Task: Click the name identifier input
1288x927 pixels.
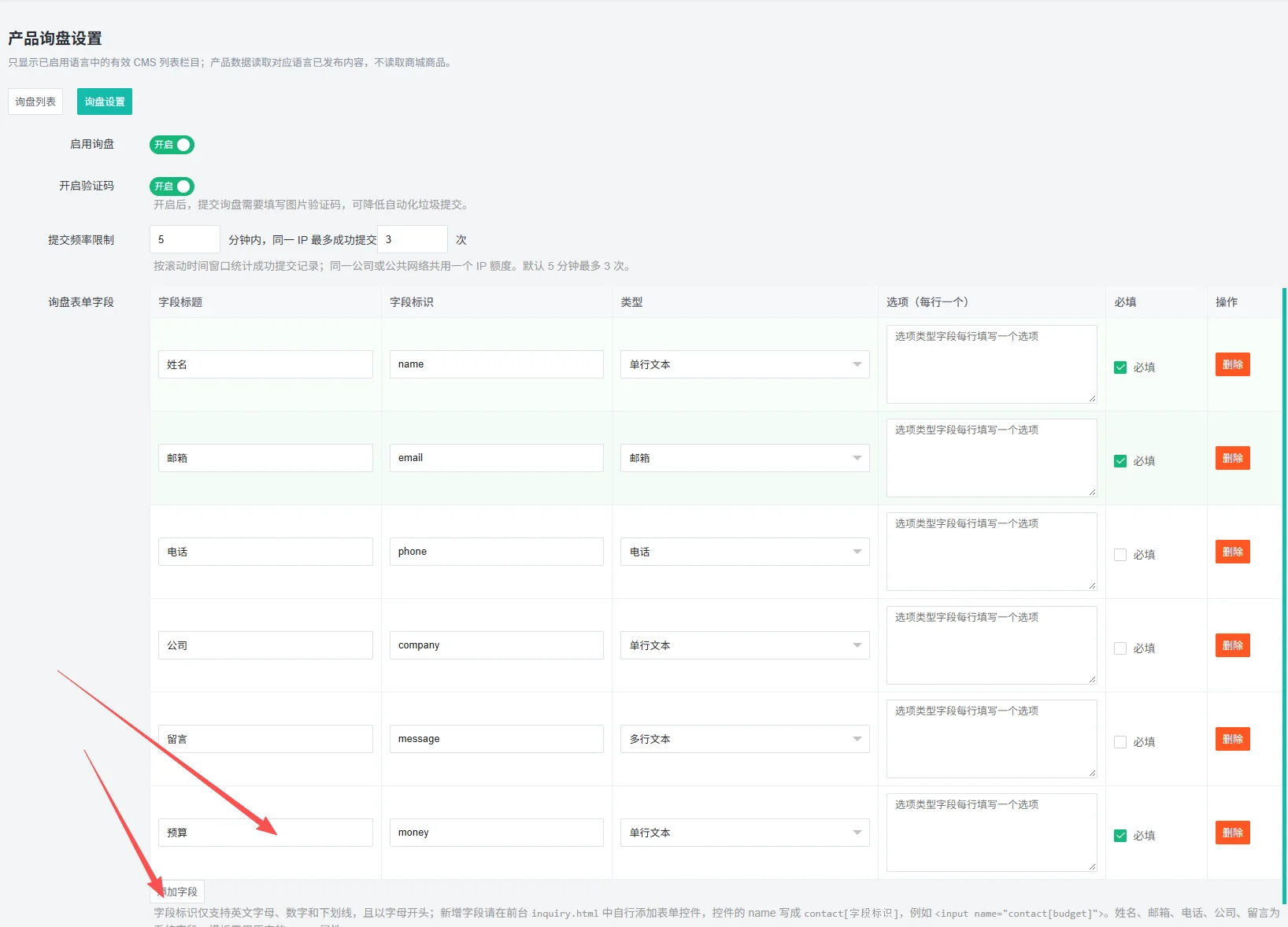Action: tap(497, 364)
